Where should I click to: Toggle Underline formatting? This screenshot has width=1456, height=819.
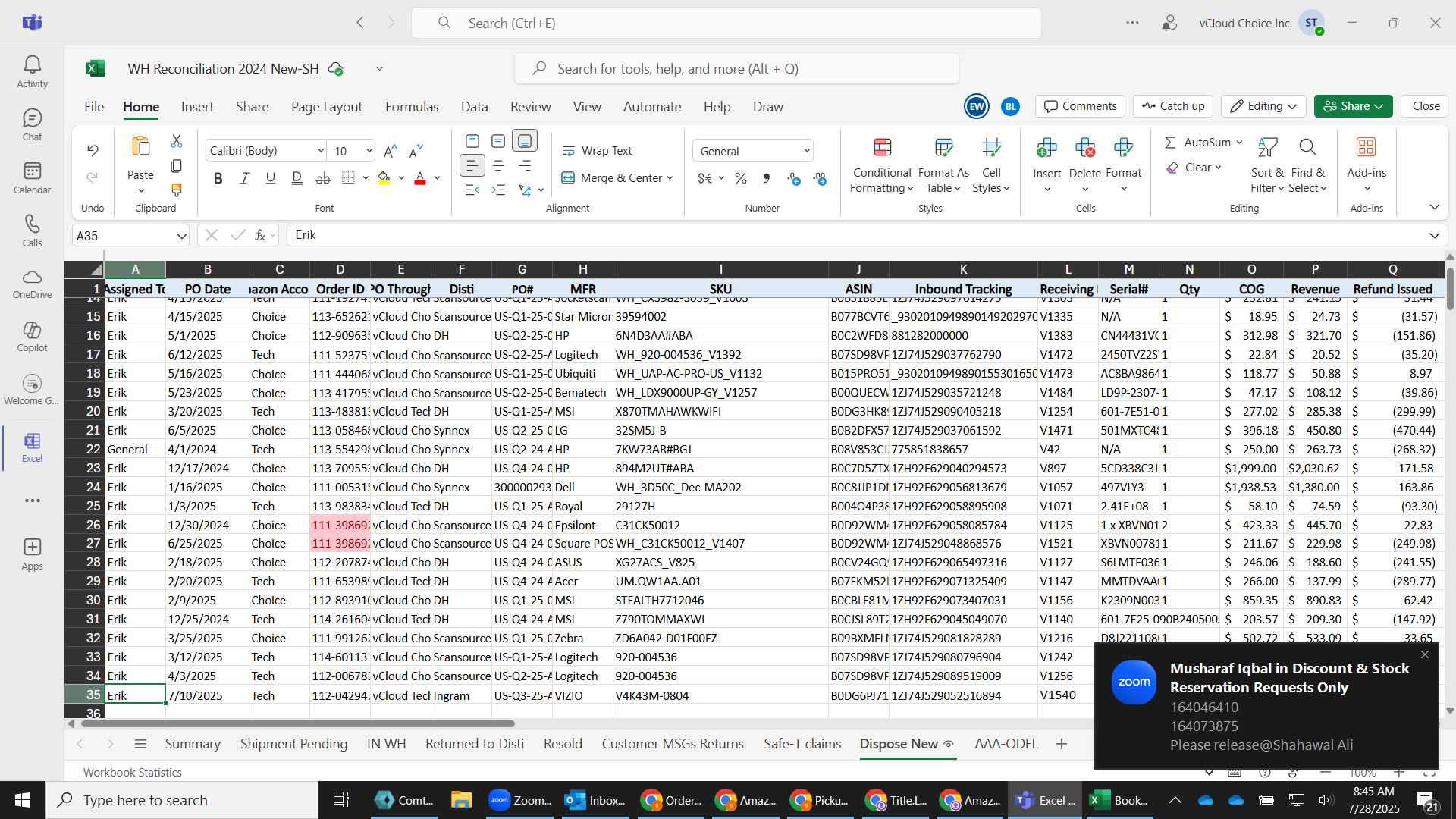[270, 178]
